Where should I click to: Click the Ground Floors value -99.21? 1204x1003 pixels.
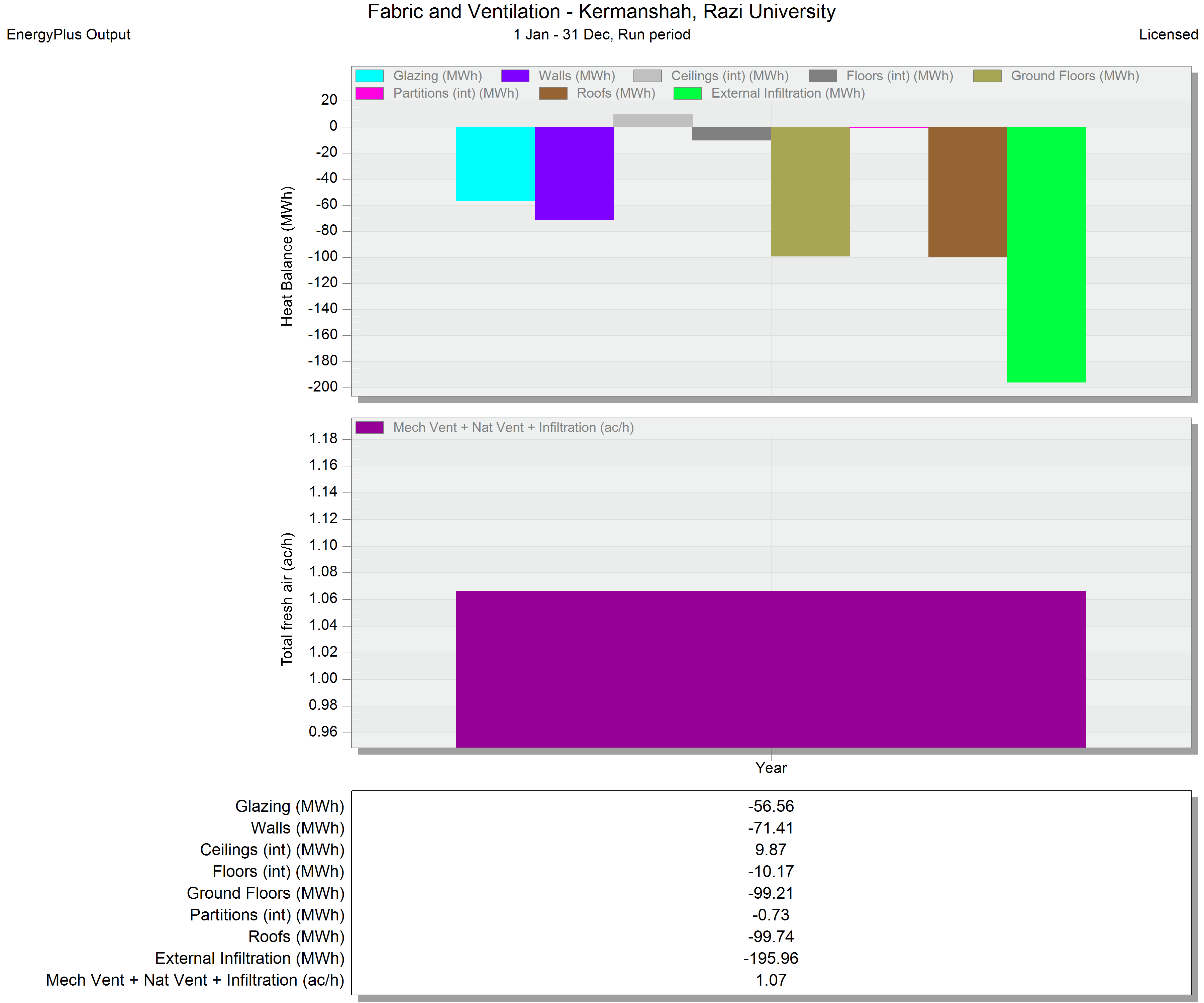point(771,894)
